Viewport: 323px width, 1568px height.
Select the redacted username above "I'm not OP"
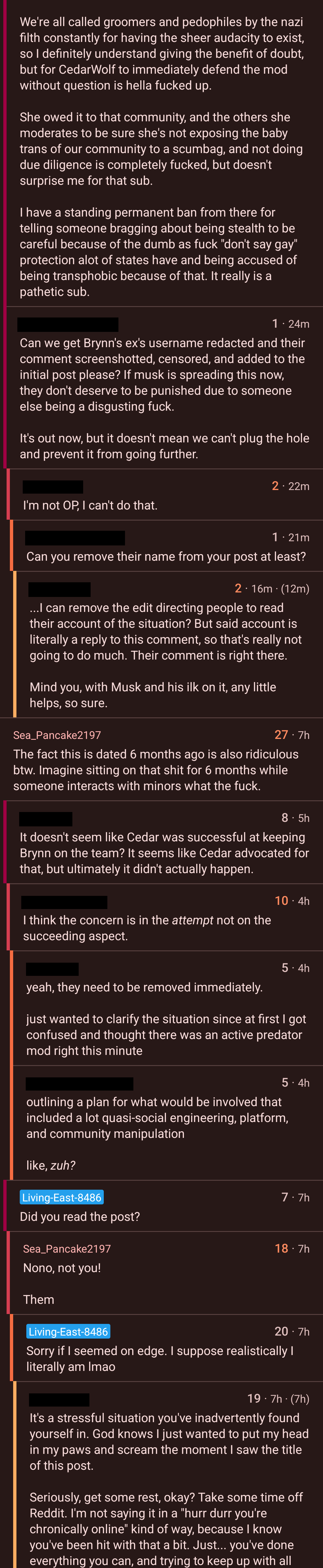coord(53,486)
